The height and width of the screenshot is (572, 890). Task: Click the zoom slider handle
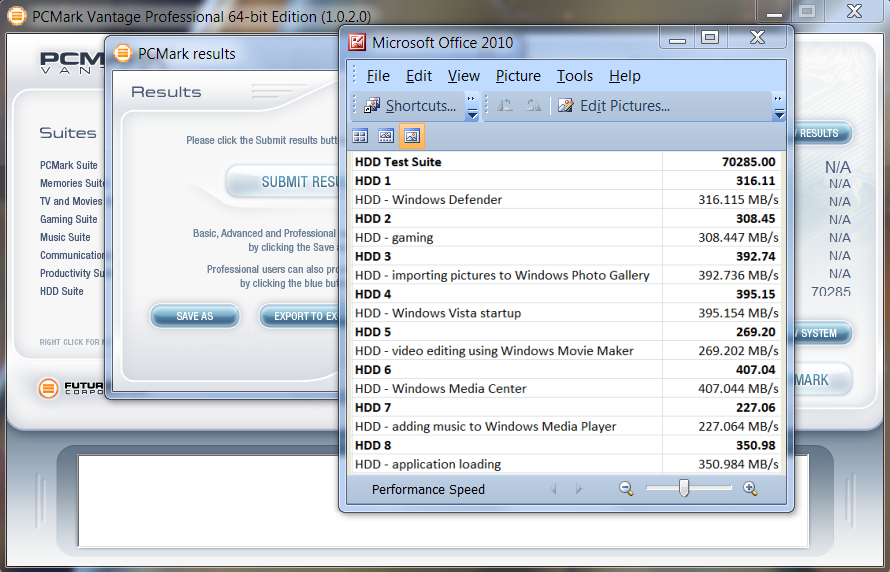click(x=684, y=488)
